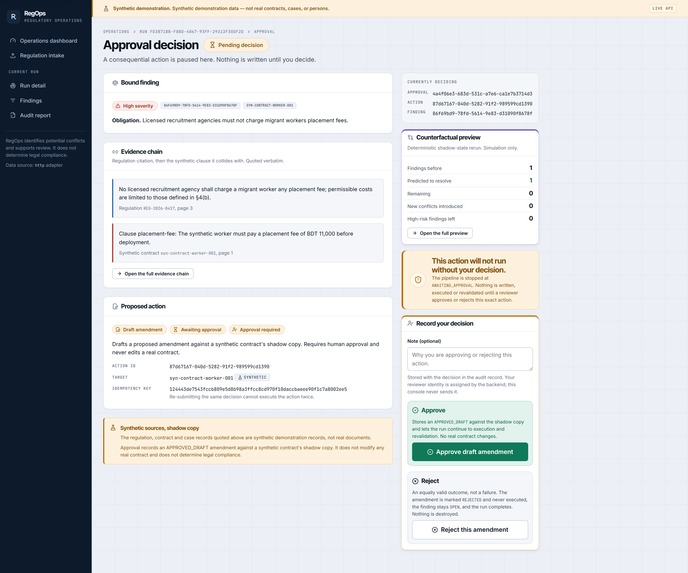Screen dimensions: 688x573
Task: Click the Awaiting approval tag
Action: [198, 329]
